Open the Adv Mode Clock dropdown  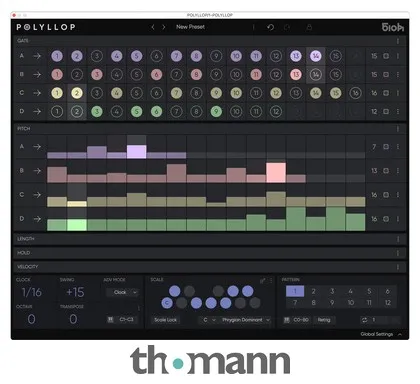[x=122, y=292]
